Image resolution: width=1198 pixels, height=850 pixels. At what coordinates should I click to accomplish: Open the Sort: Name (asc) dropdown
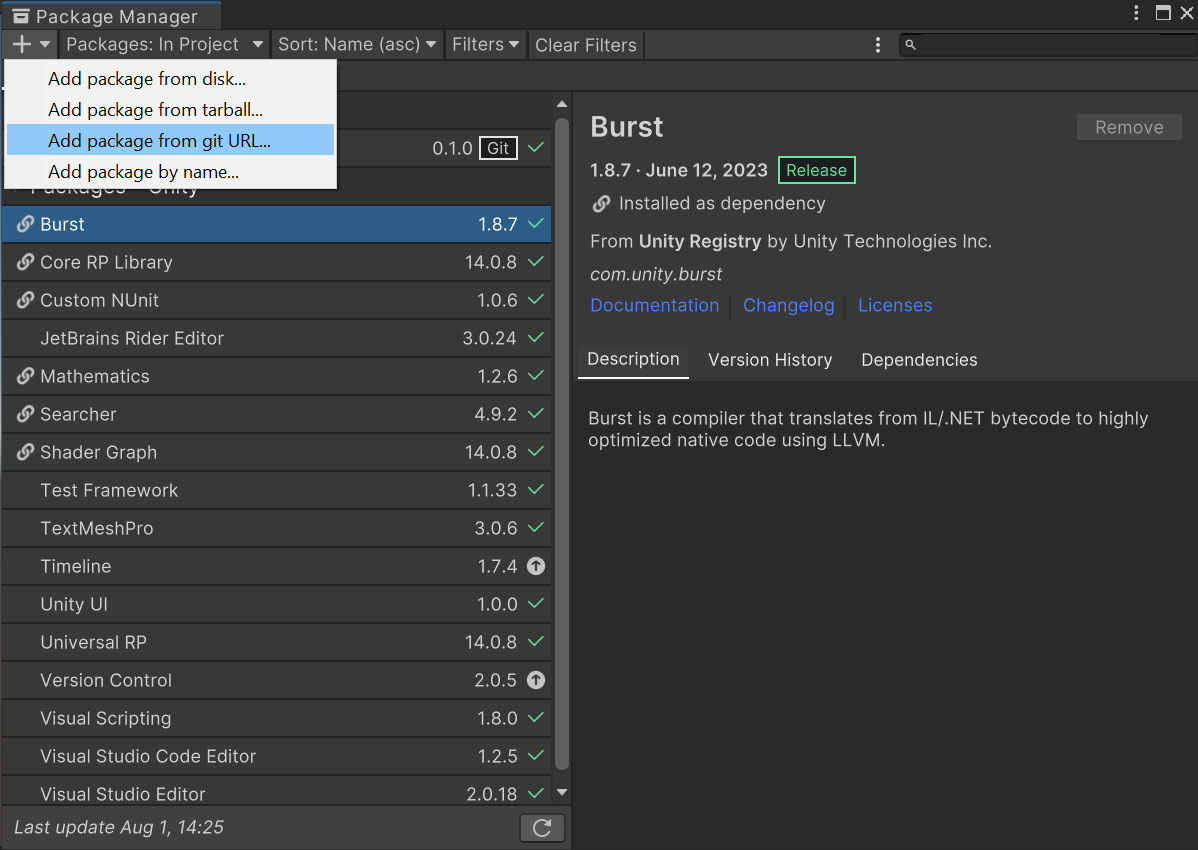tap(356, 44)
